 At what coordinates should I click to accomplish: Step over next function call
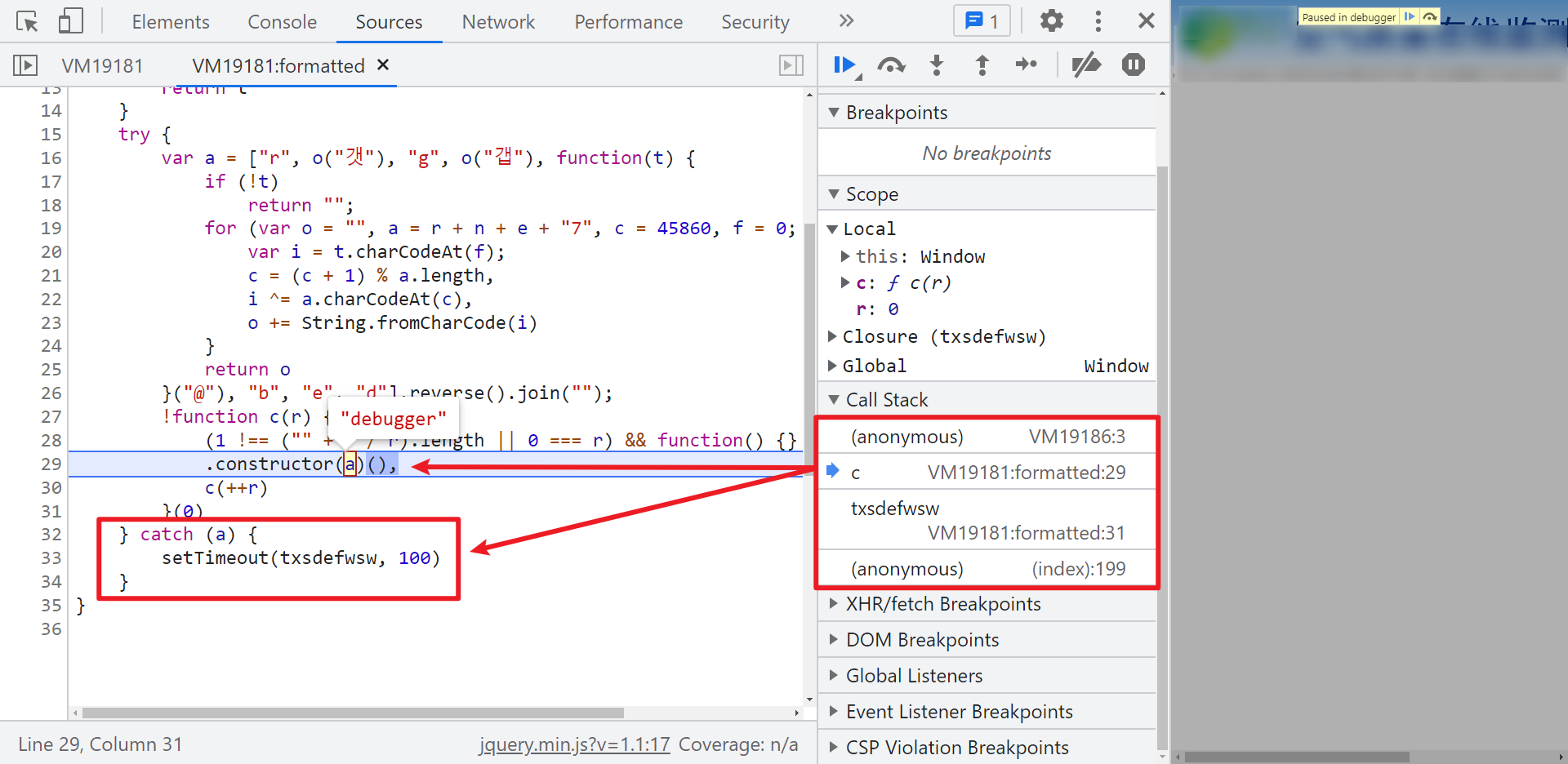(891, 65)
